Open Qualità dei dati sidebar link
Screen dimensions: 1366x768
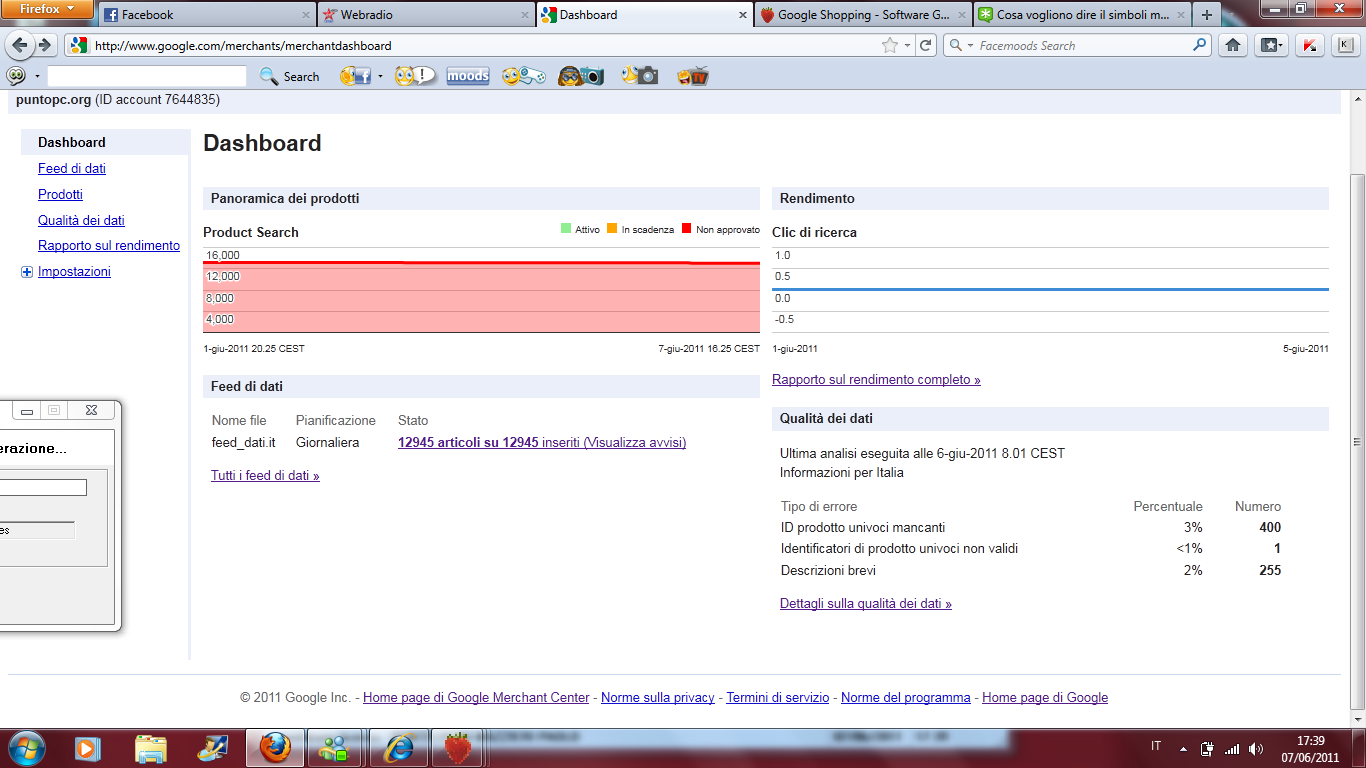click(x=81, y=221)
